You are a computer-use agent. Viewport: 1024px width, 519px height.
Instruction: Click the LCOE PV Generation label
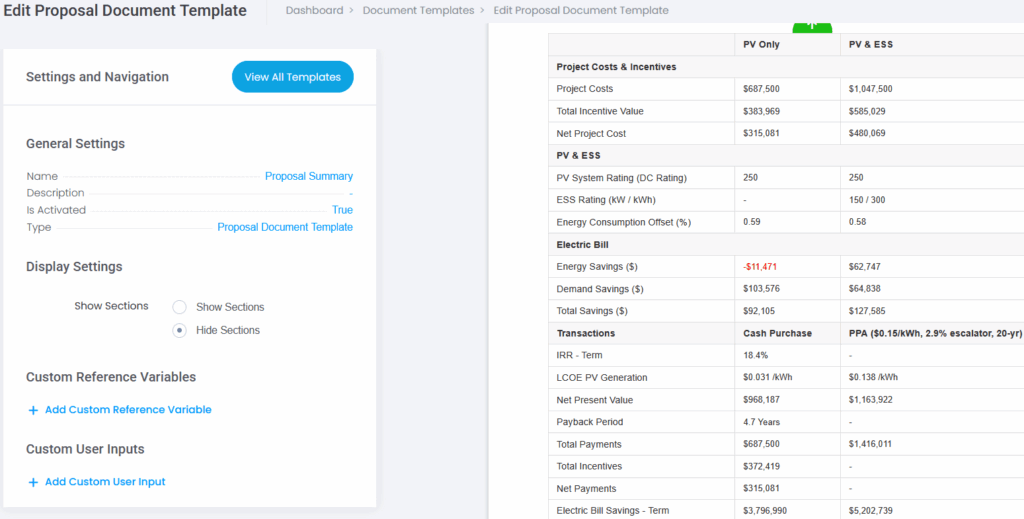pos(601,377)
